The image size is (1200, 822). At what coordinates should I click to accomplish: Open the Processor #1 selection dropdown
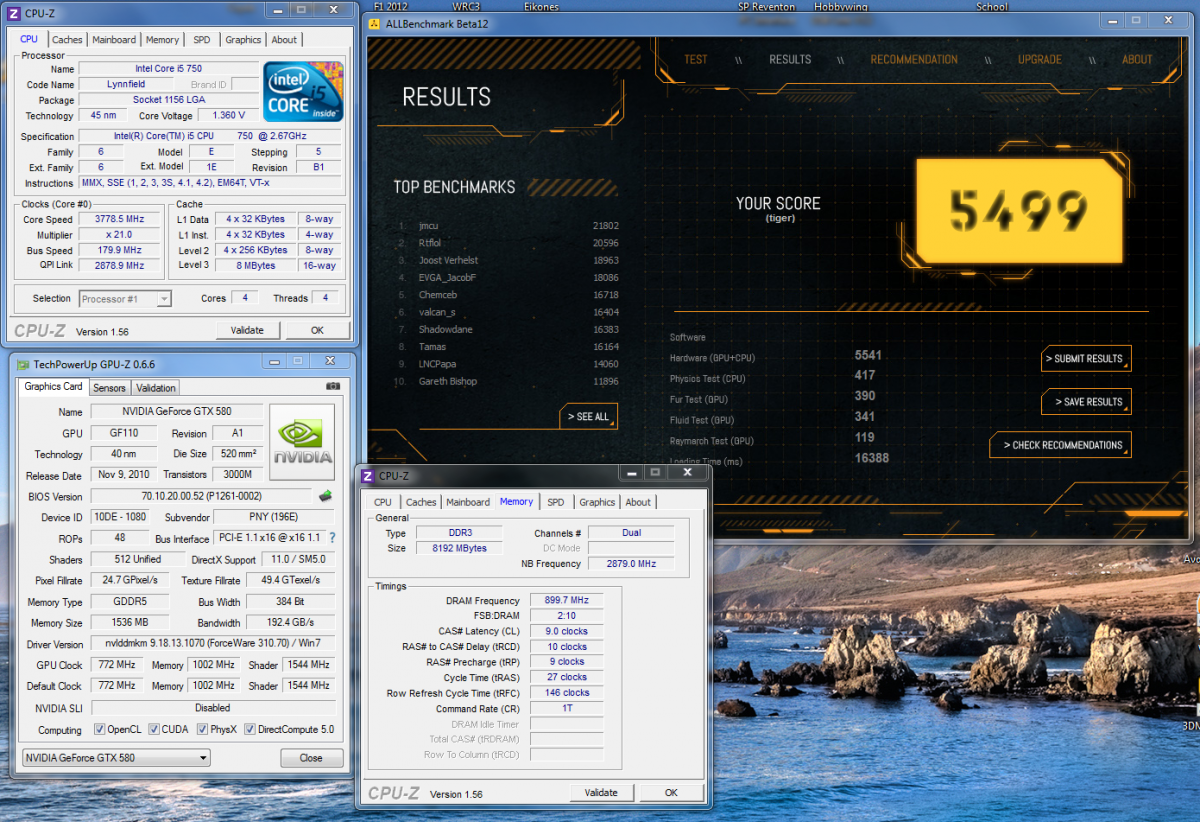125,299
